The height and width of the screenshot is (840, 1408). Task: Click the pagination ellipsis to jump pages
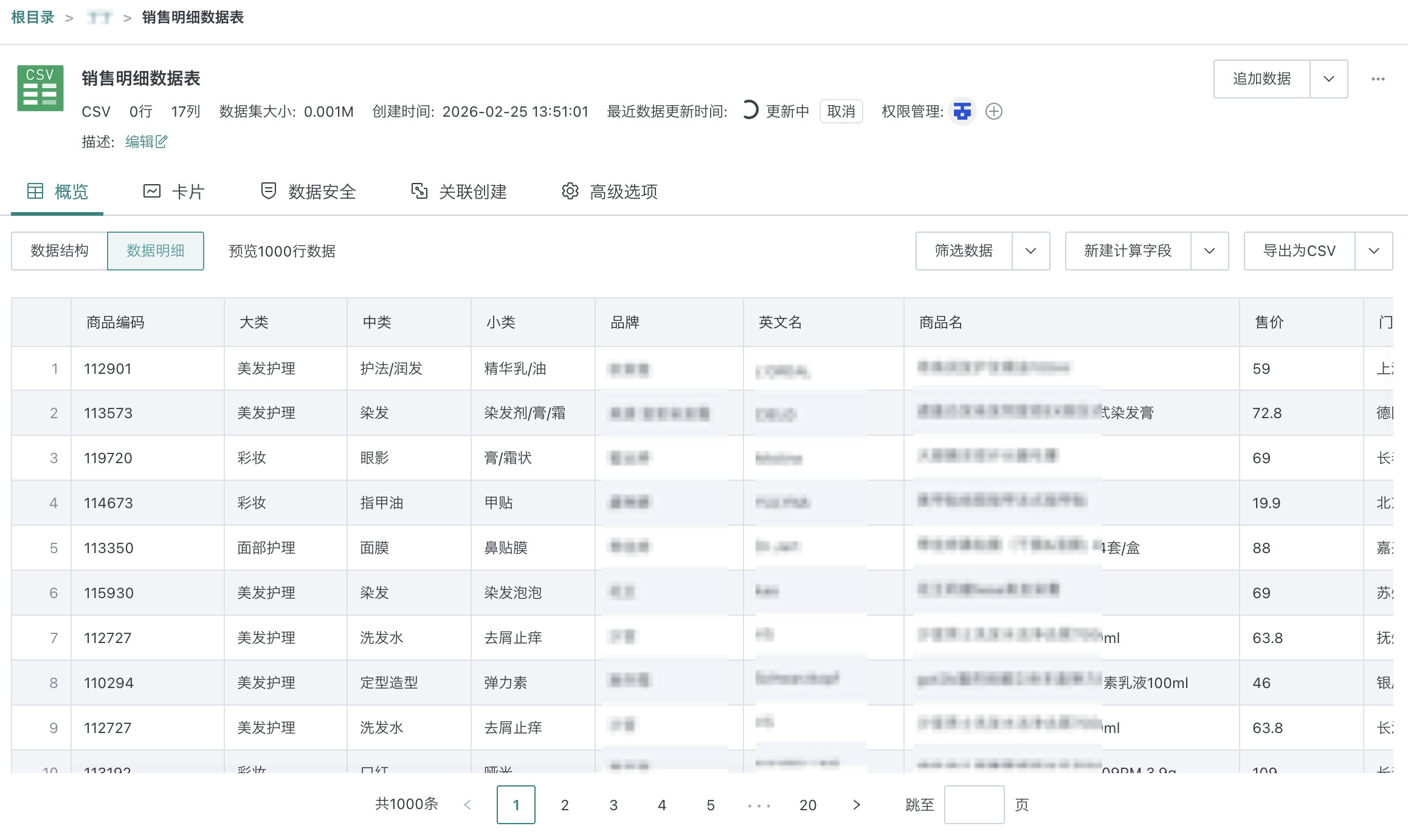[x=759, y=805]
